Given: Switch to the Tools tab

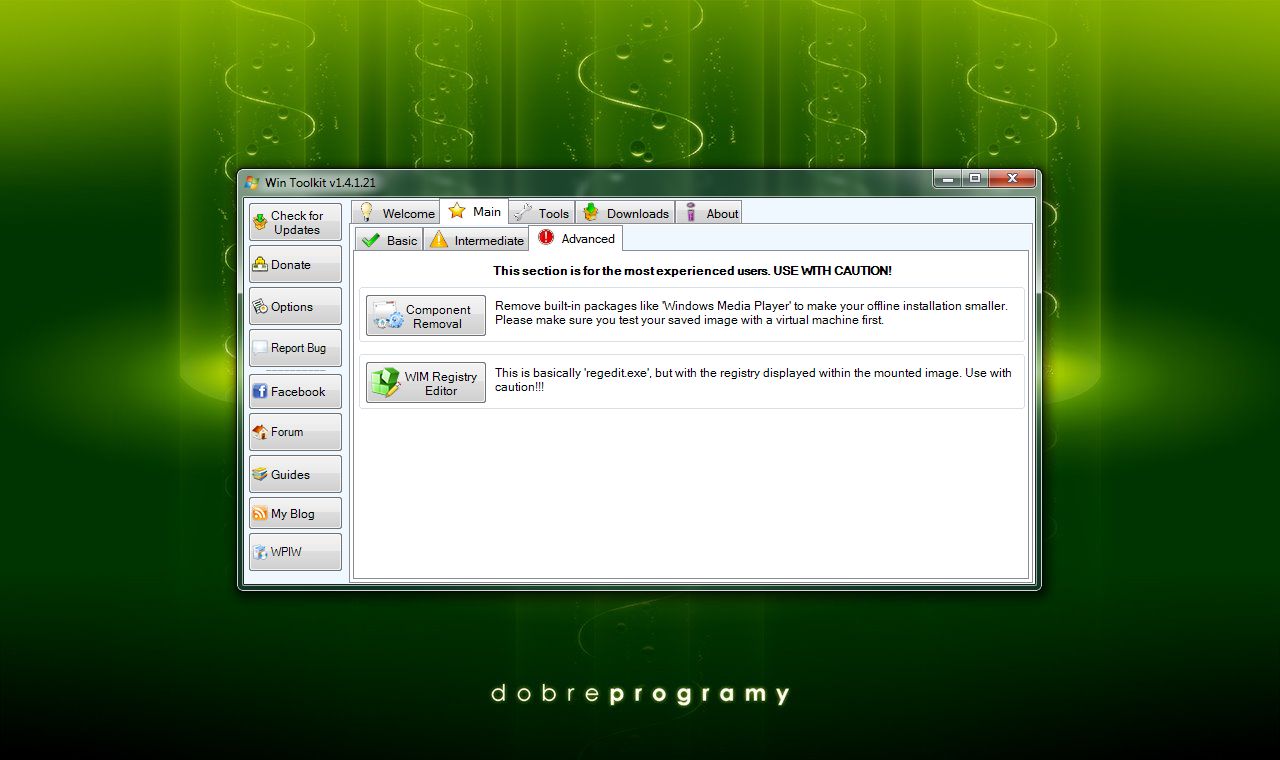Looking at the screenshot, I should (x=541, y=212).
